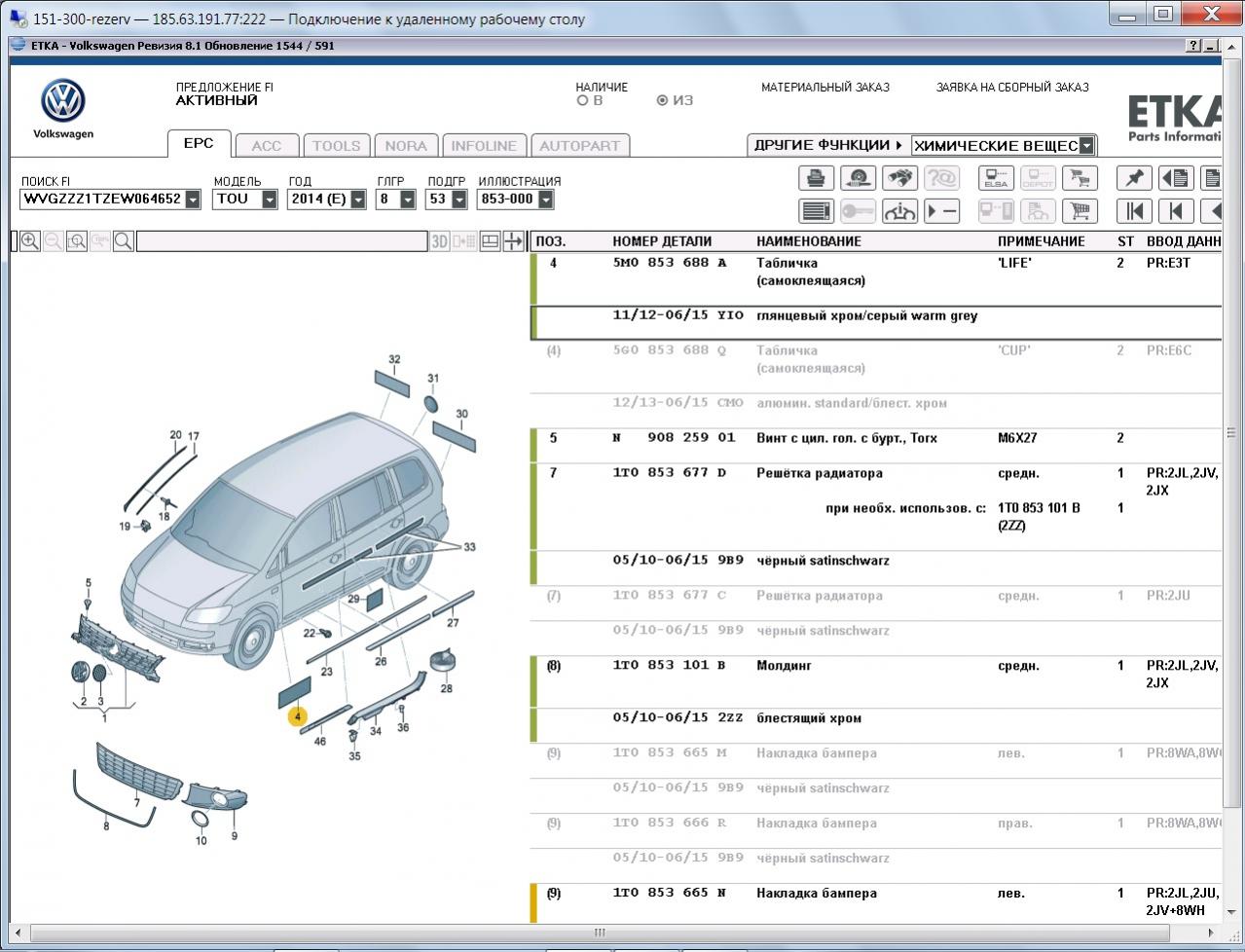The width and height of the screenshot is (1245, 952).
Task: Select the 'В' availability radio button
Action: [x=582, y=100]
